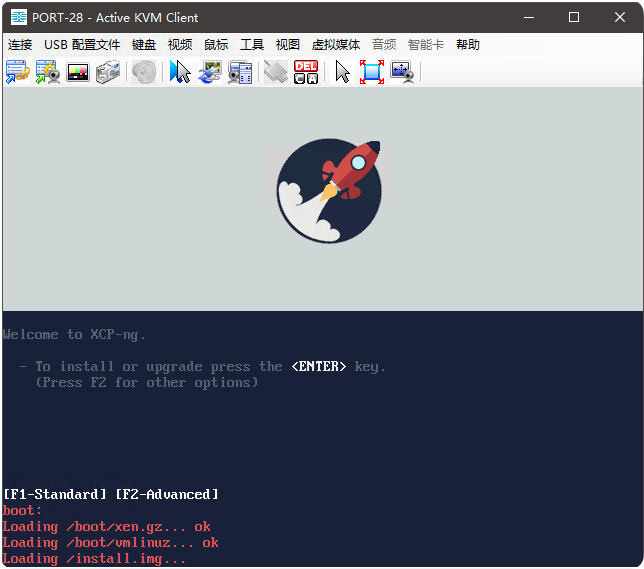Click the "Loading /boot/vmlinuz... ok" line

[x=110, y=543]
